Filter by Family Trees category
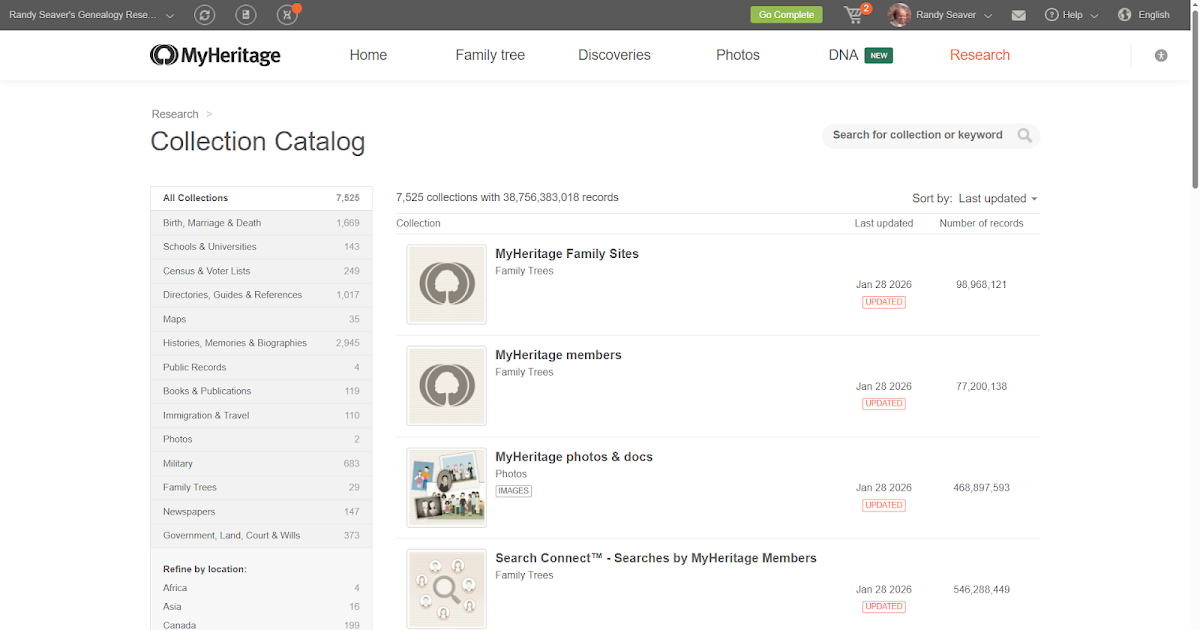 pyautogui.click(x=261, y=487)
